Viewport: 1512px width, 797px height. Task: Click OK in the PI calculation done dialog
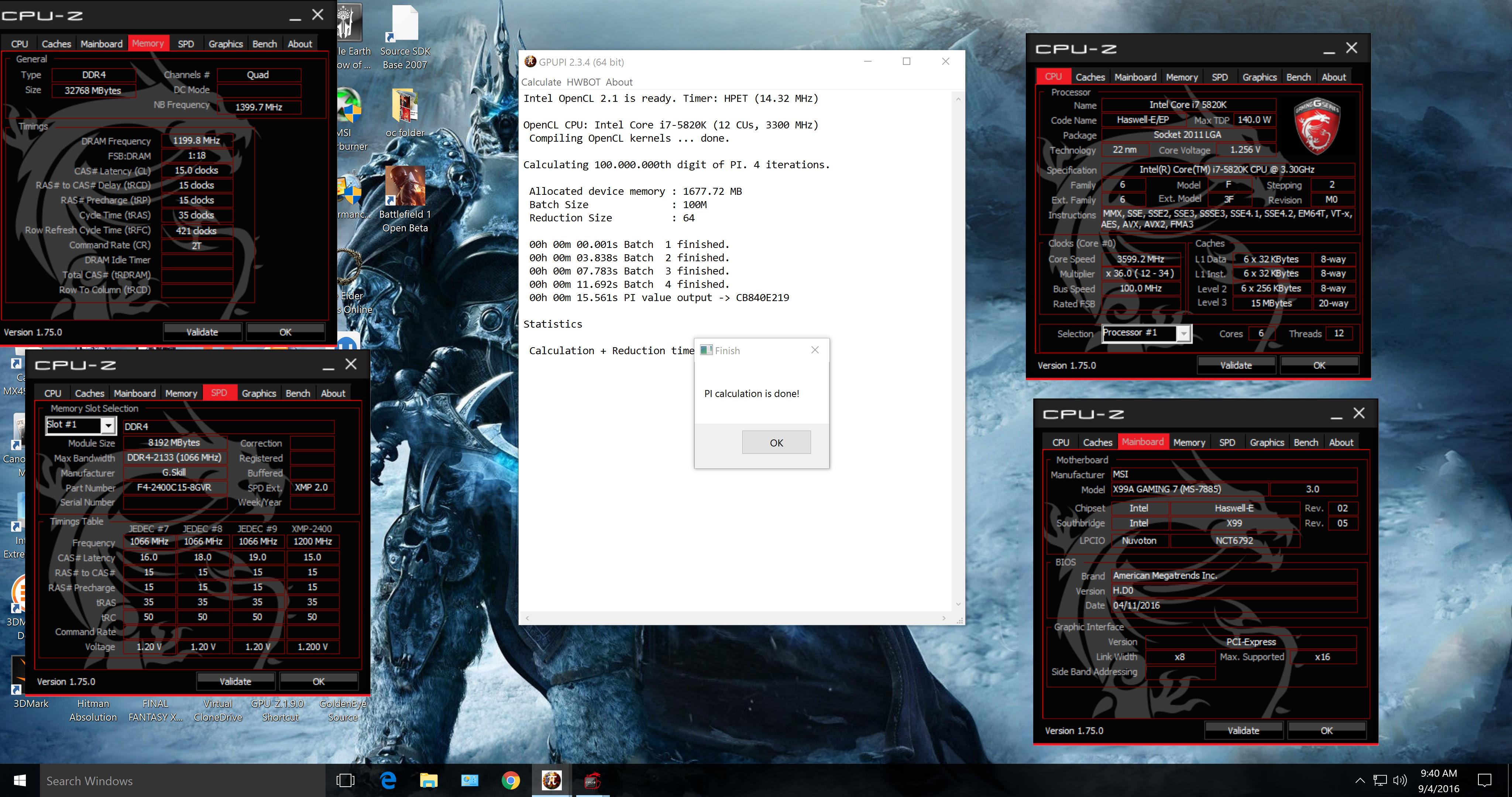(776, 442)
